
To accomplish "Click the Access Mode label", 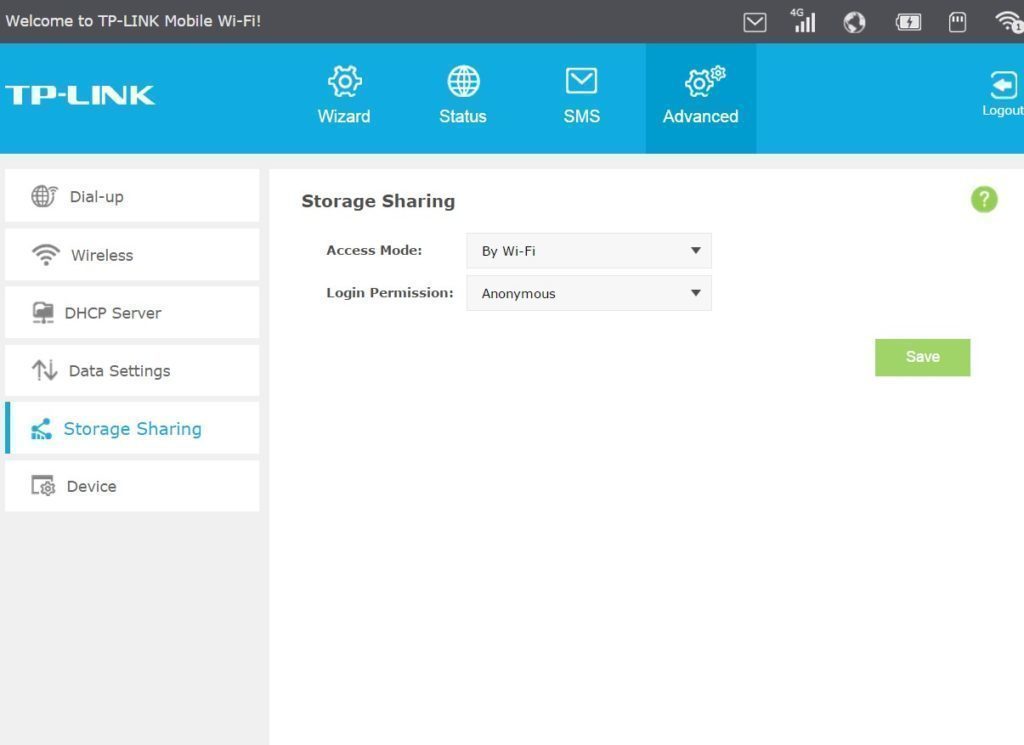I will pos(374,250).
